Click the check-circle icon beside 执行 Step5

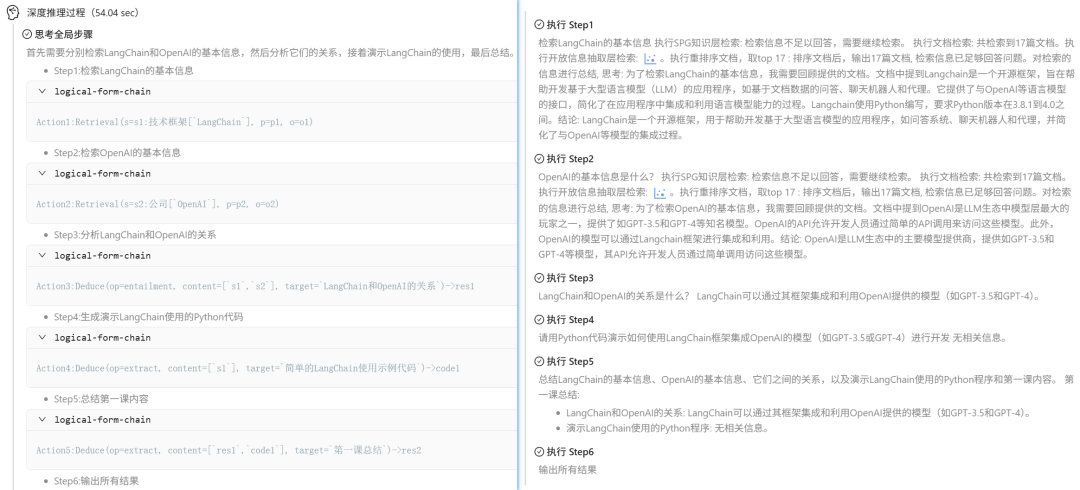(539, 361)
